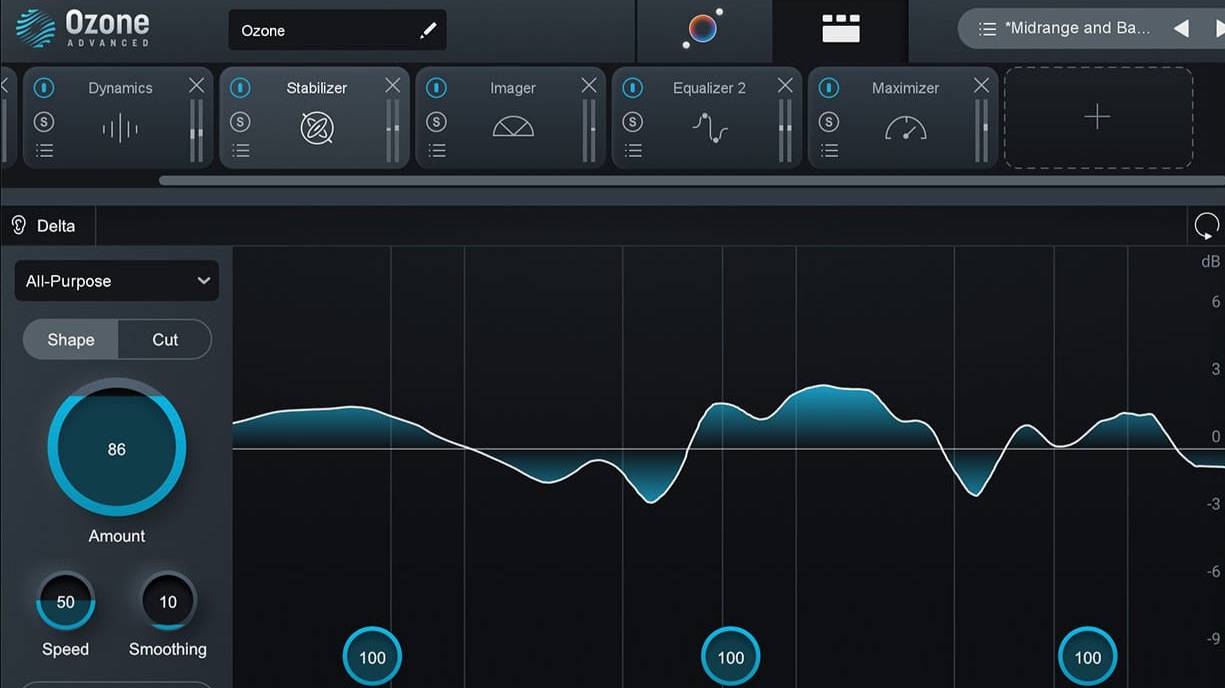
Task: Solo the Dynamics module
Action: coord(44,122)
